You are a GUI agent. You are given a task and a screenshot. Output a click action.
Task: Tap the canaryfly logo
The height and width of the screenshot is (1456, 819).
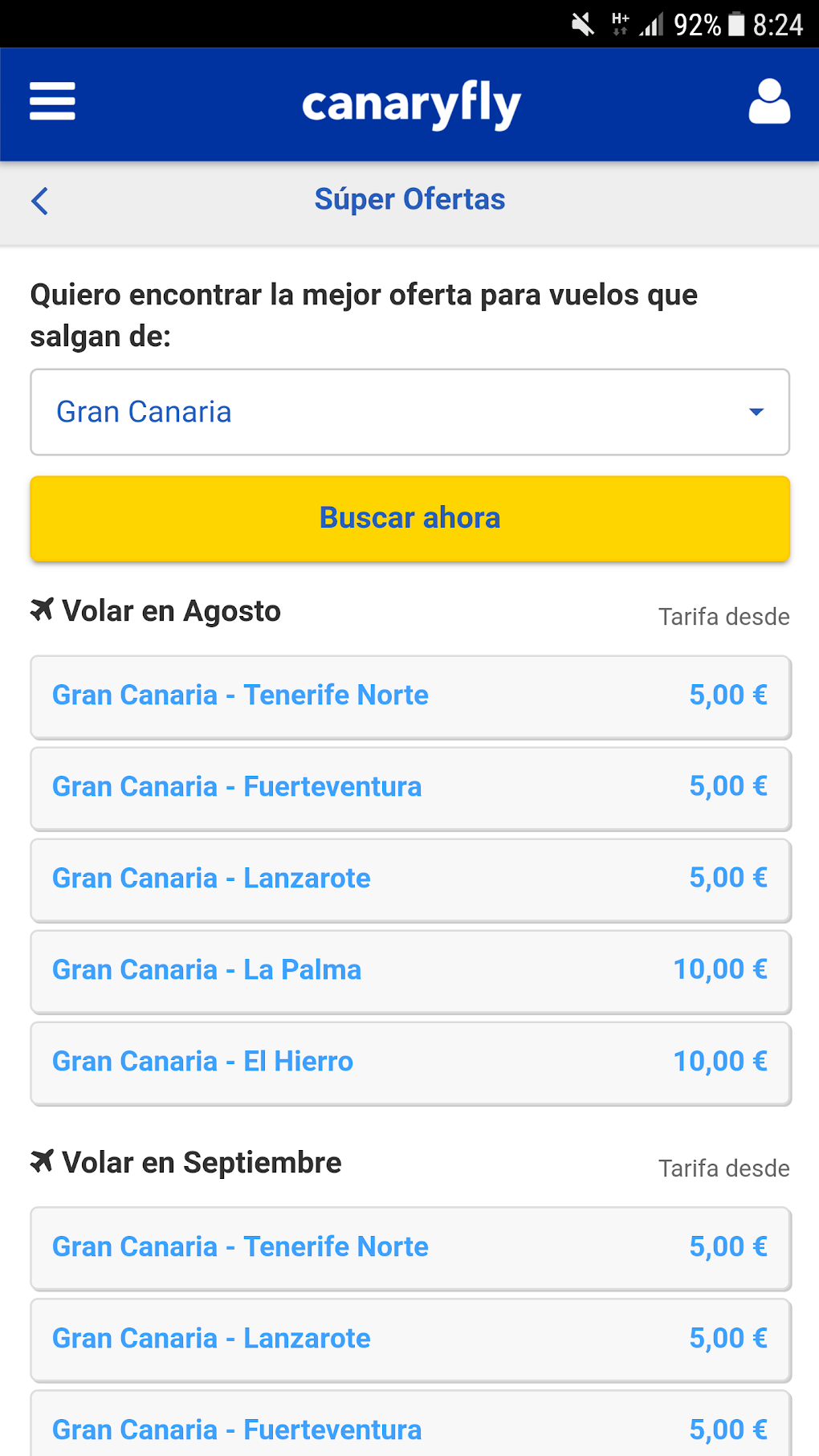(x=410, y=104)
